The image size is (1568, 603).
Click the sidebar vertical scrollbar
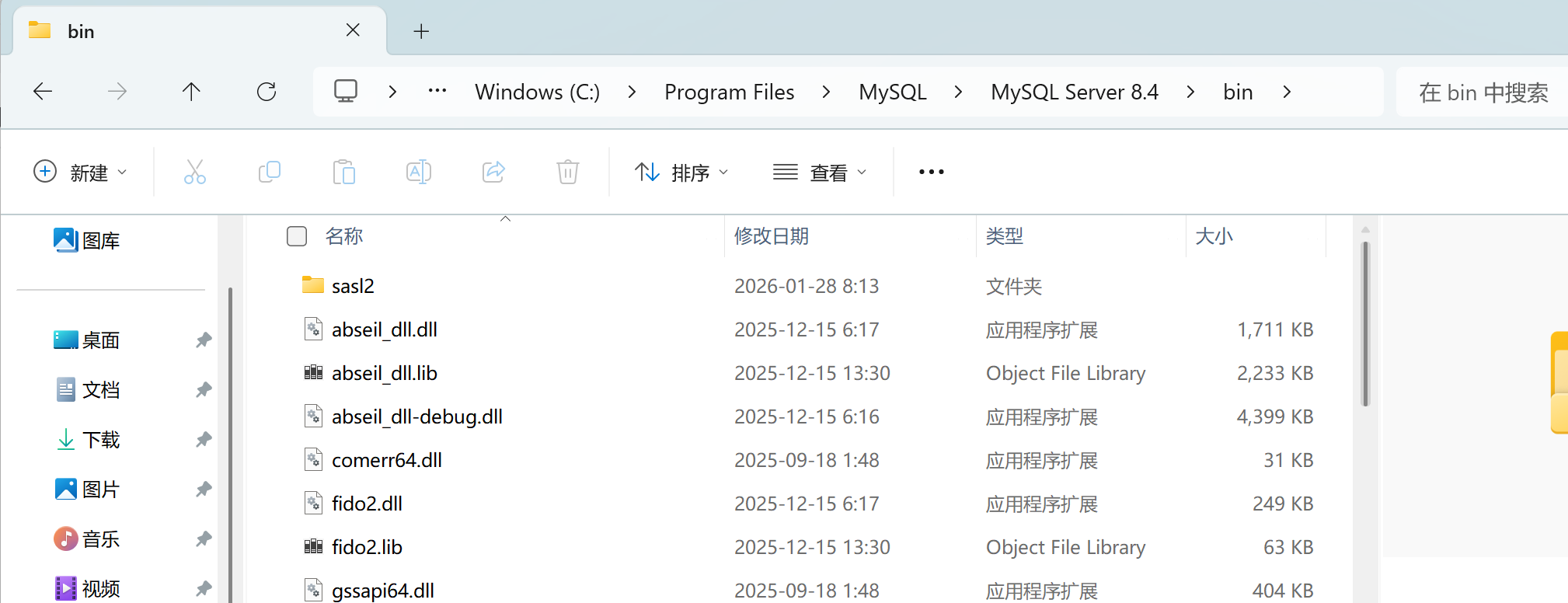pyautogui.click(x=230, y=444)
